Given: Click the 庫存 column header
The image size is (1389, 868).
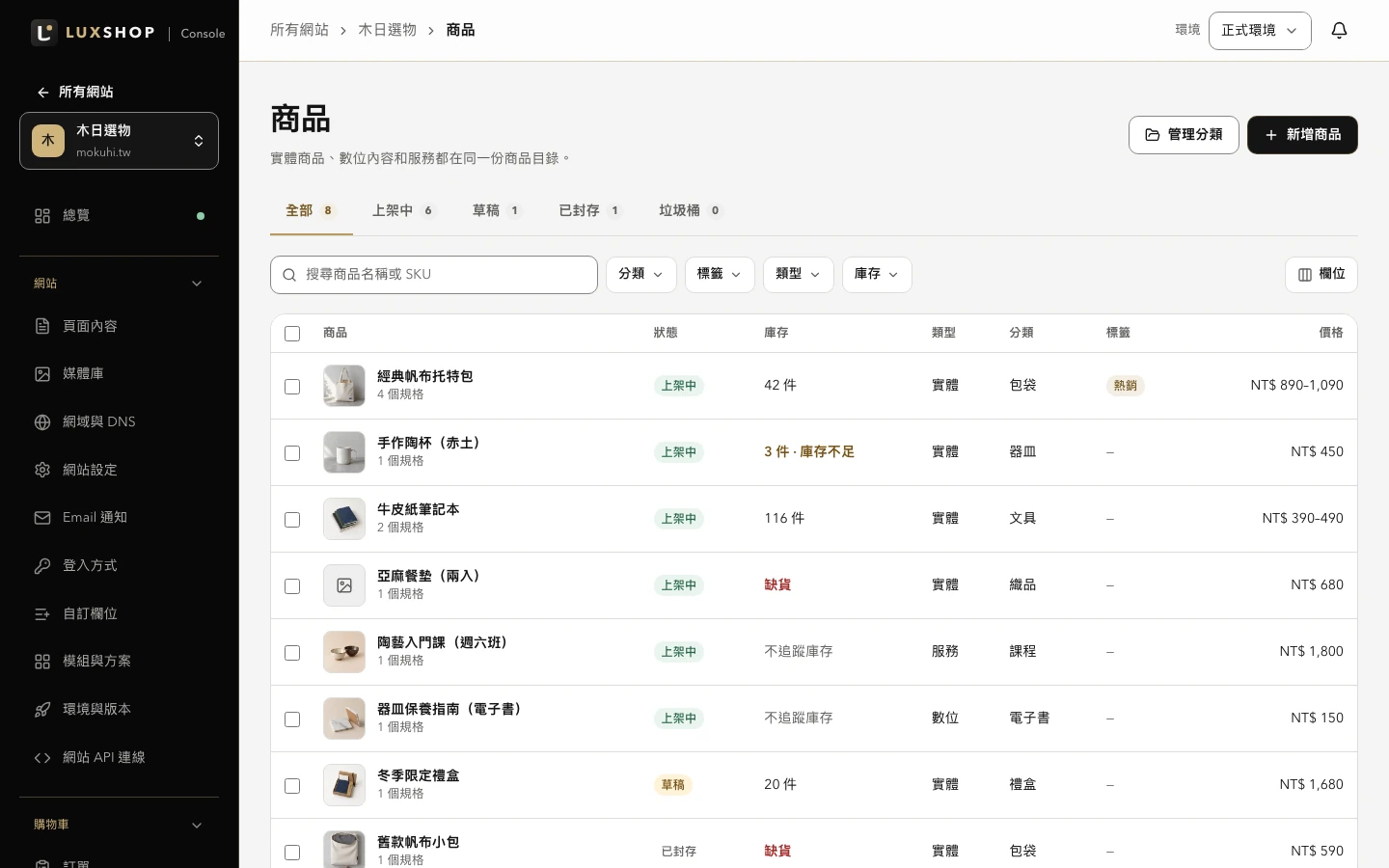Looking at the screenshot, I should click(x=776, y=333).
